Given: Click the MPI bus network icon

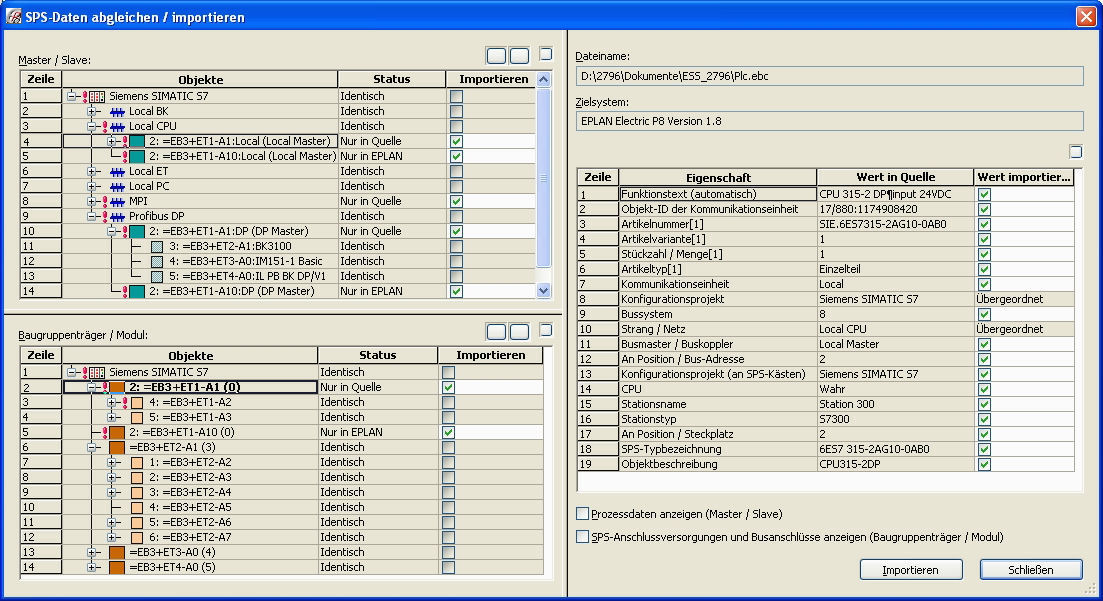Looking at the screenshot, I should coord(117,201).
